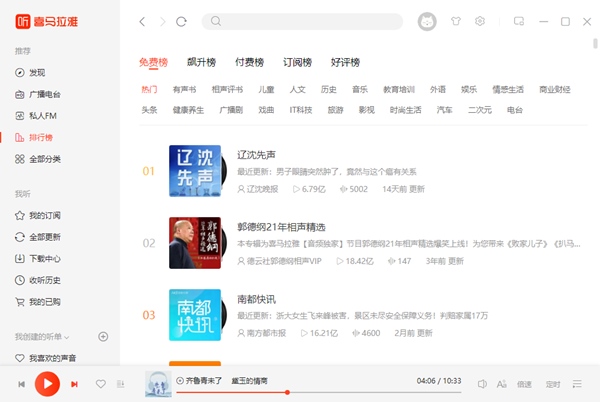Image resolution: width=600 pixels, height=402 pixels.
Task: Open the playlist queue icon in player bar
Action: tap(577, 384)
